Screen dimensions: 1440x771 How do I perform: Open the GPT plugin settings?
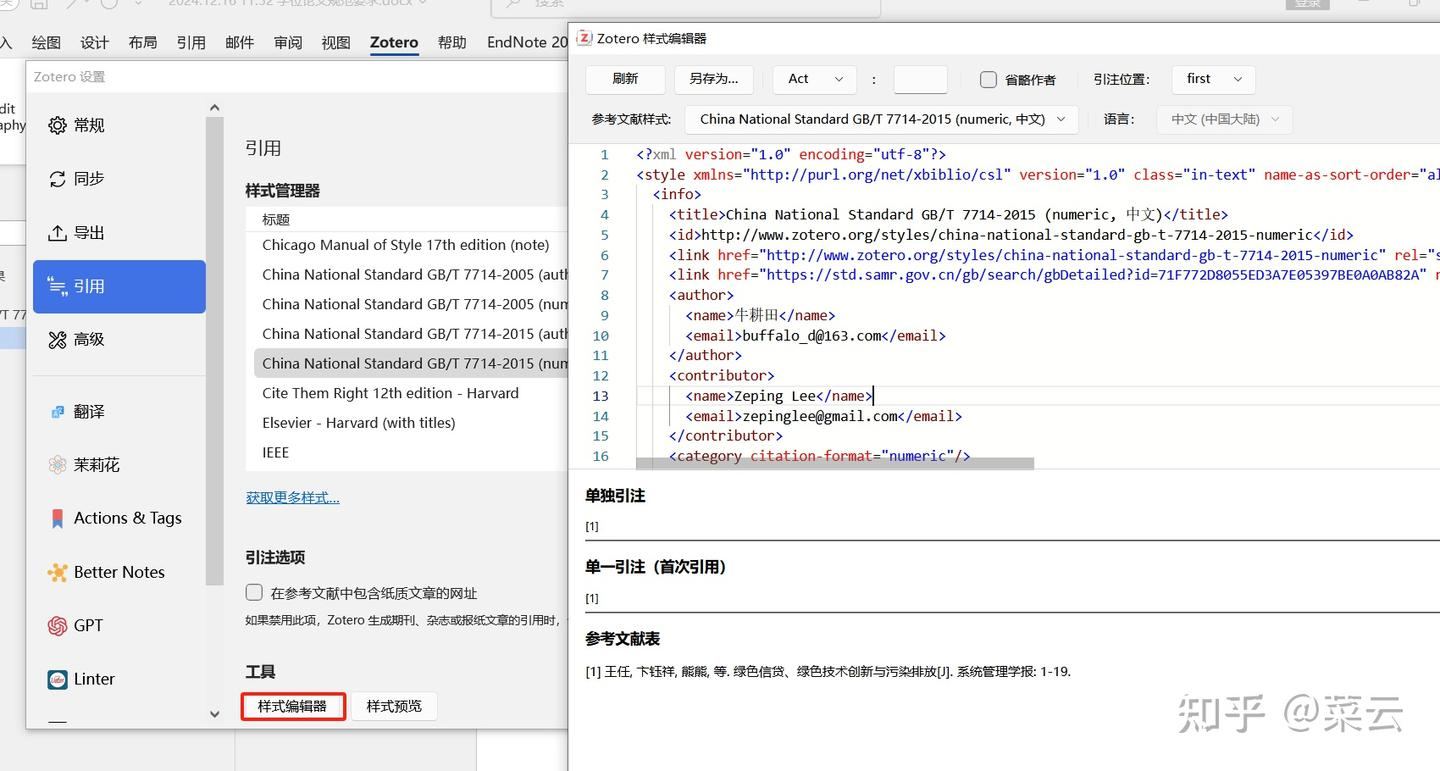tap(88, 625)
